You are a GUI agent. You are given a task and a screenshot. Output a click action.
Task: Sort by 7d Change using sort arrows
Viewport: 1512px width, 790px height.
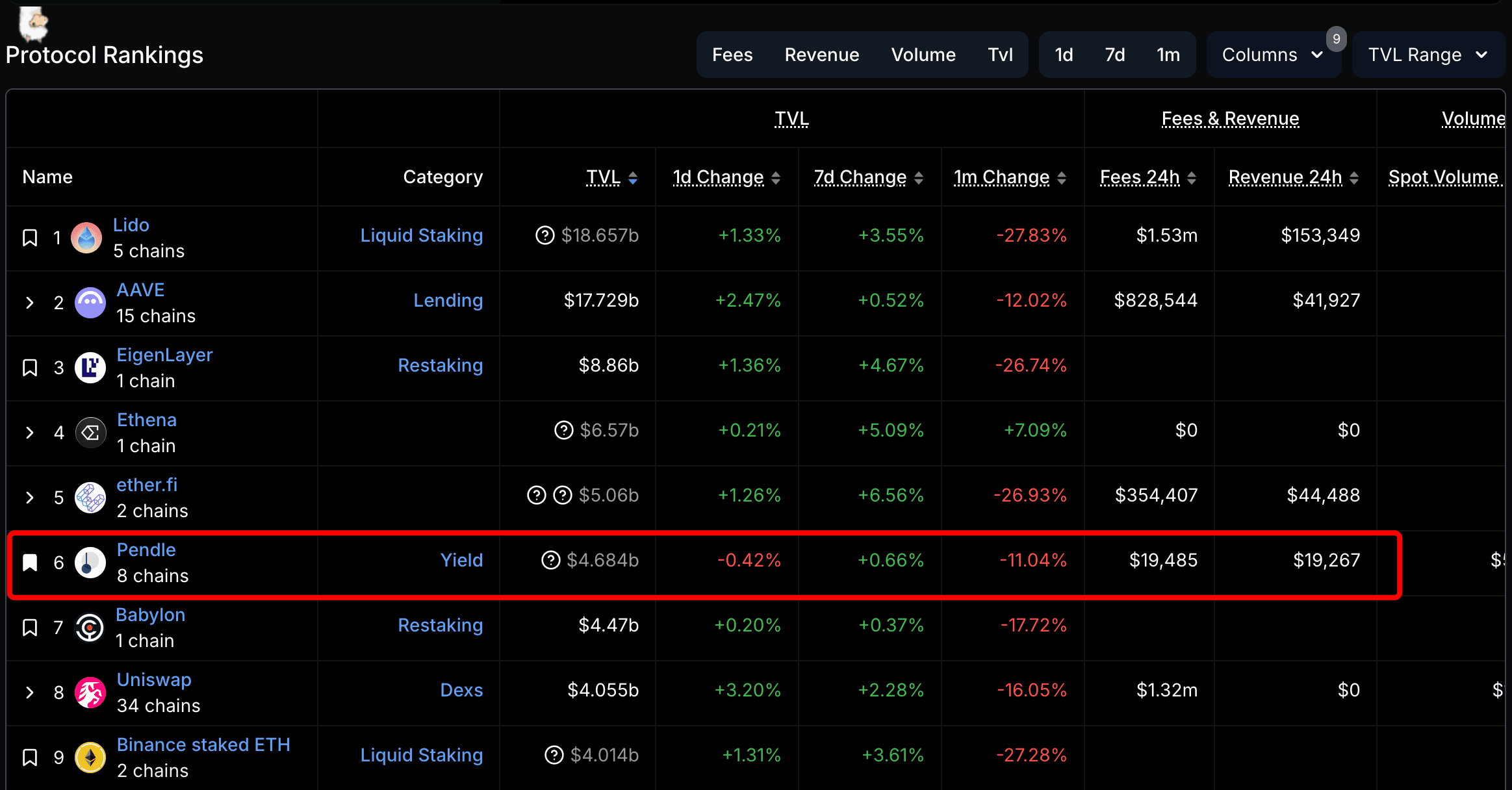[x=919, y=177]
